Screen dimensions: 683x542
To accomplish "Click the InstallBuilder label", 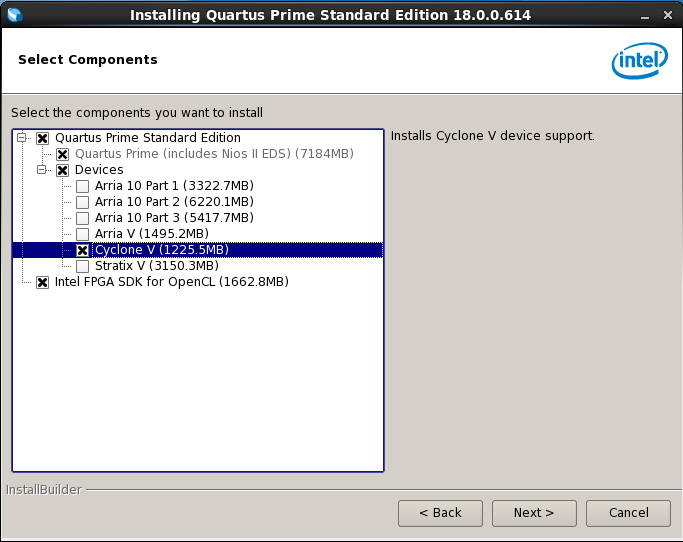I will click(x=44, y=490).
